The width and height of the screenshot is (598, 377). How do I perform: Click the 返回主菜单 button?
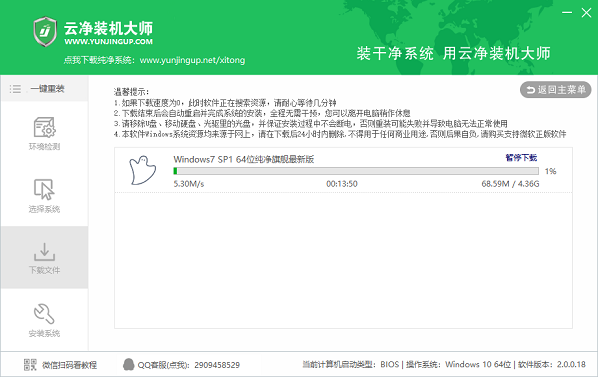(555, 90)
